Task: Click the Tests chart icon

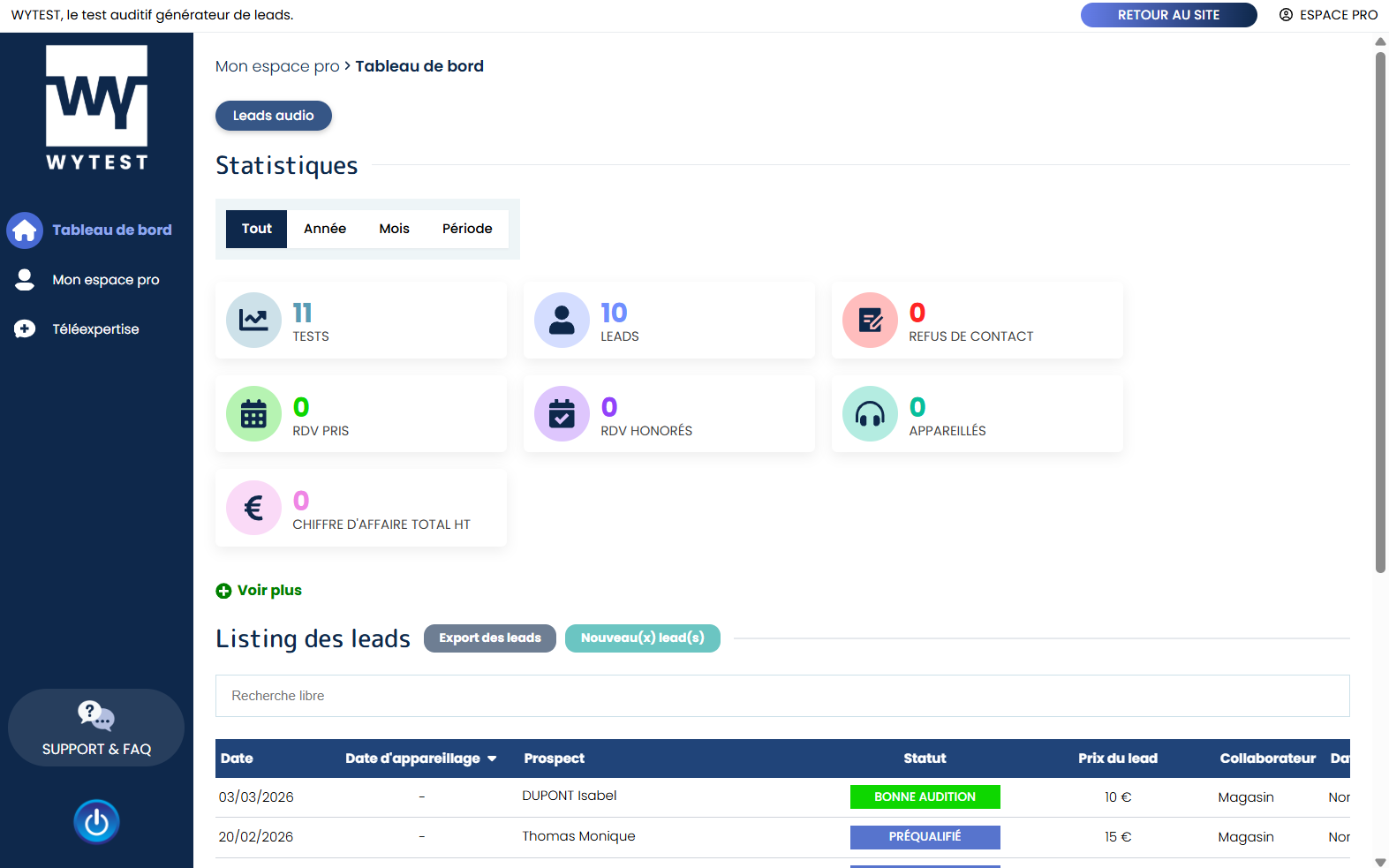Action: [x=253, y=320]
